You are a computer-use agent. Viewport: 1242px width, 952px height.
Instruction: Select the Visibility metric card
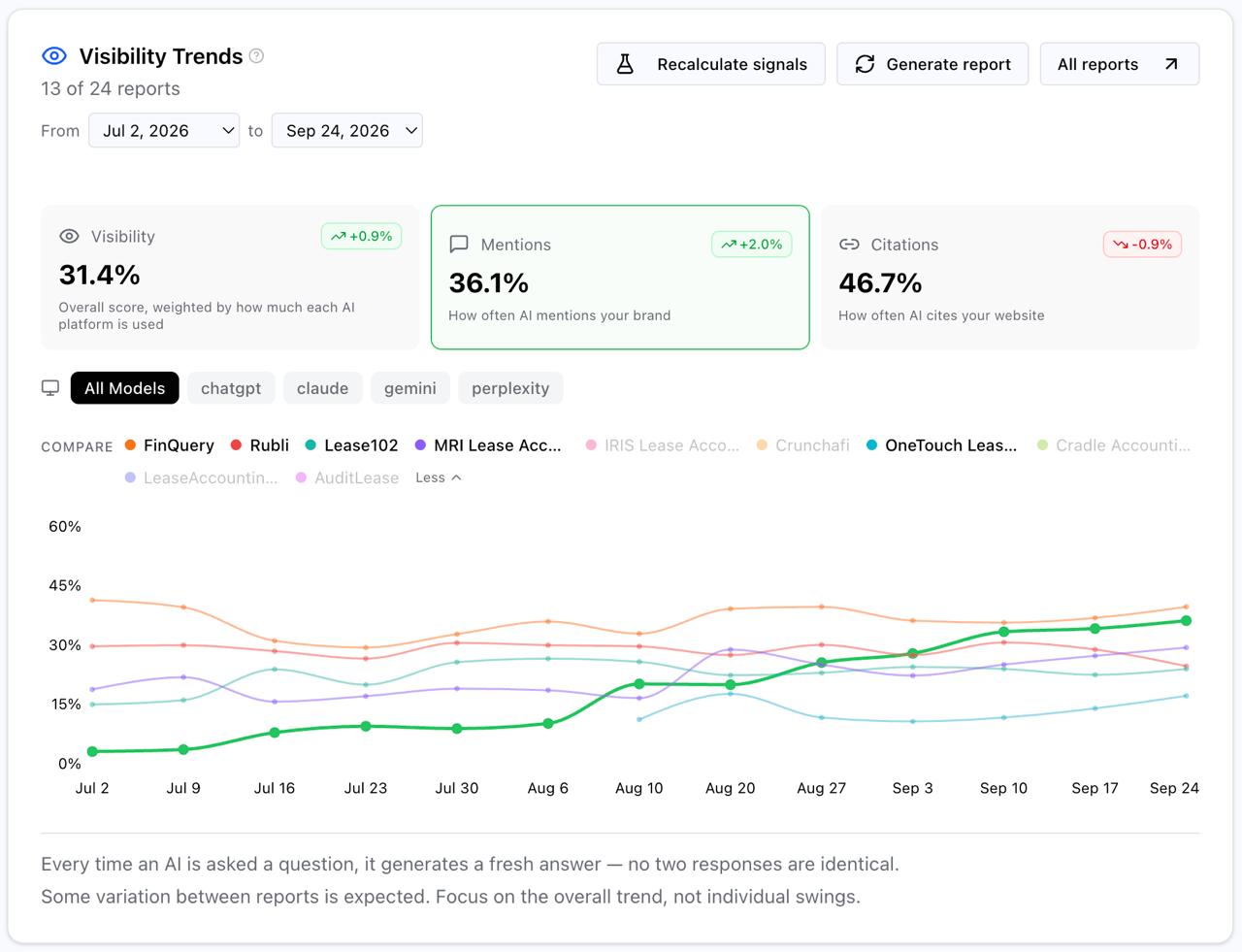(x=230, y=277)
